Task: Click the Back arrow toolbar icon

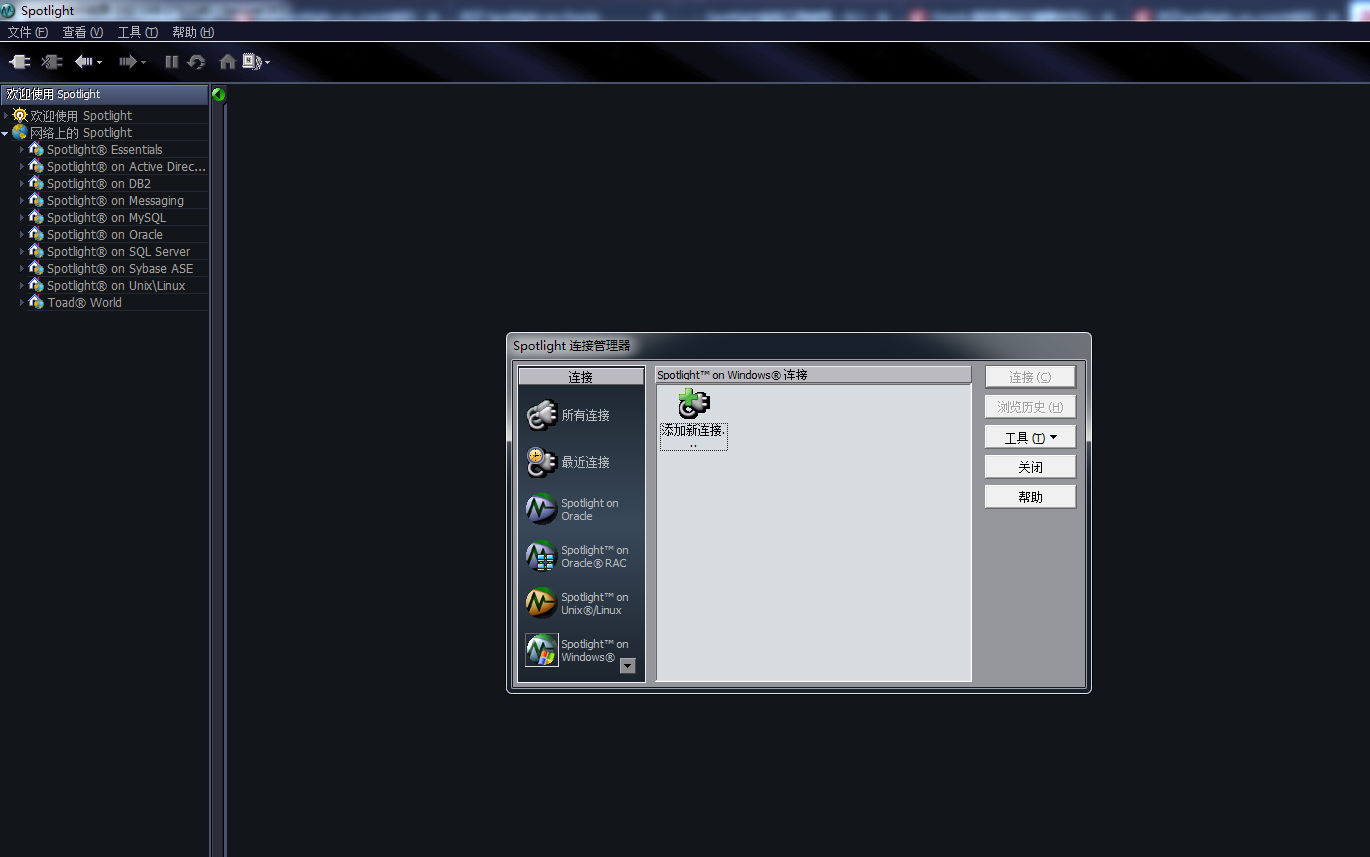Action: coord(84,62)
